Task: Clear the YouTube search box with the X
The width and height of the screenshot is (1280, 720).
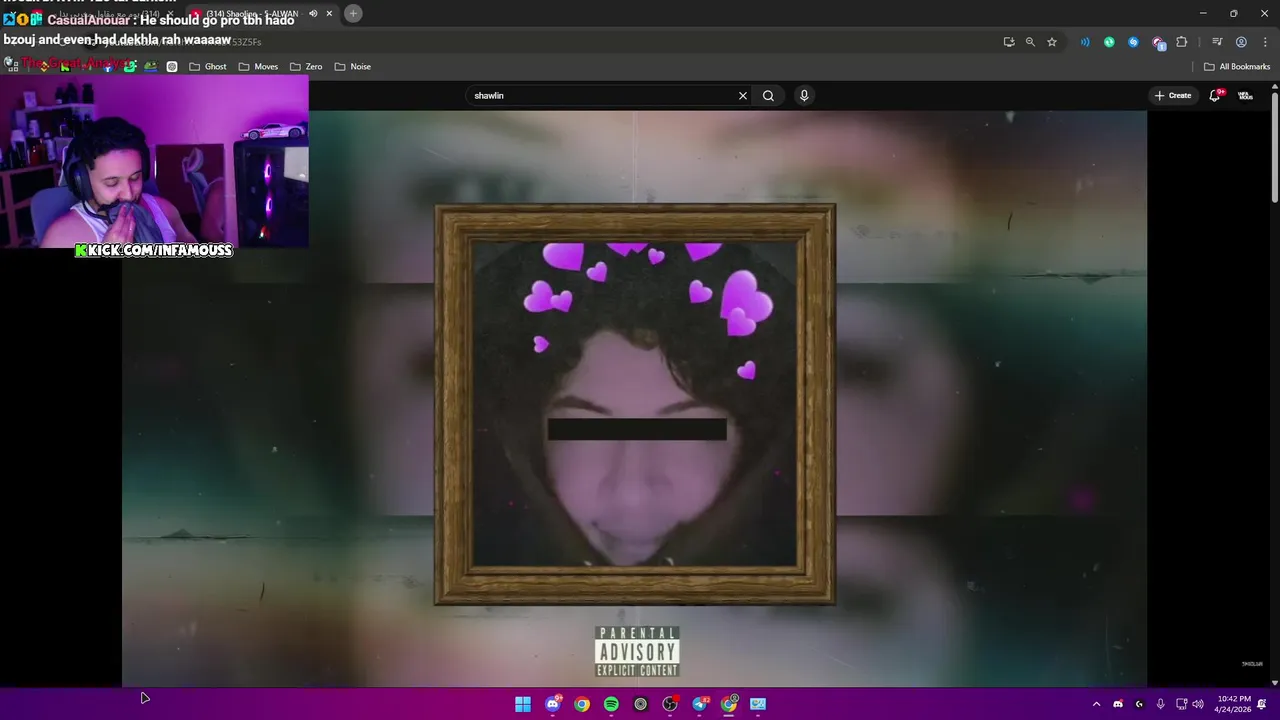Action: (x=743, y=96)
